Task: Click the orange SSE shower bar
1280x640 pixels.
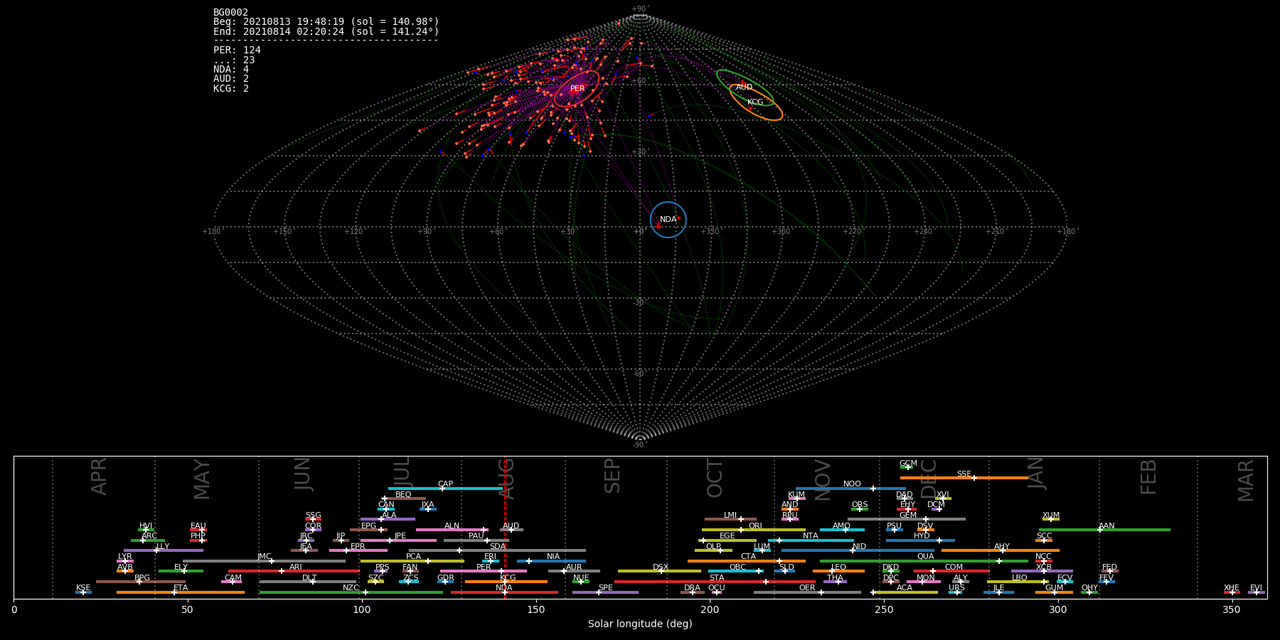Action: (x=964, y=478)
